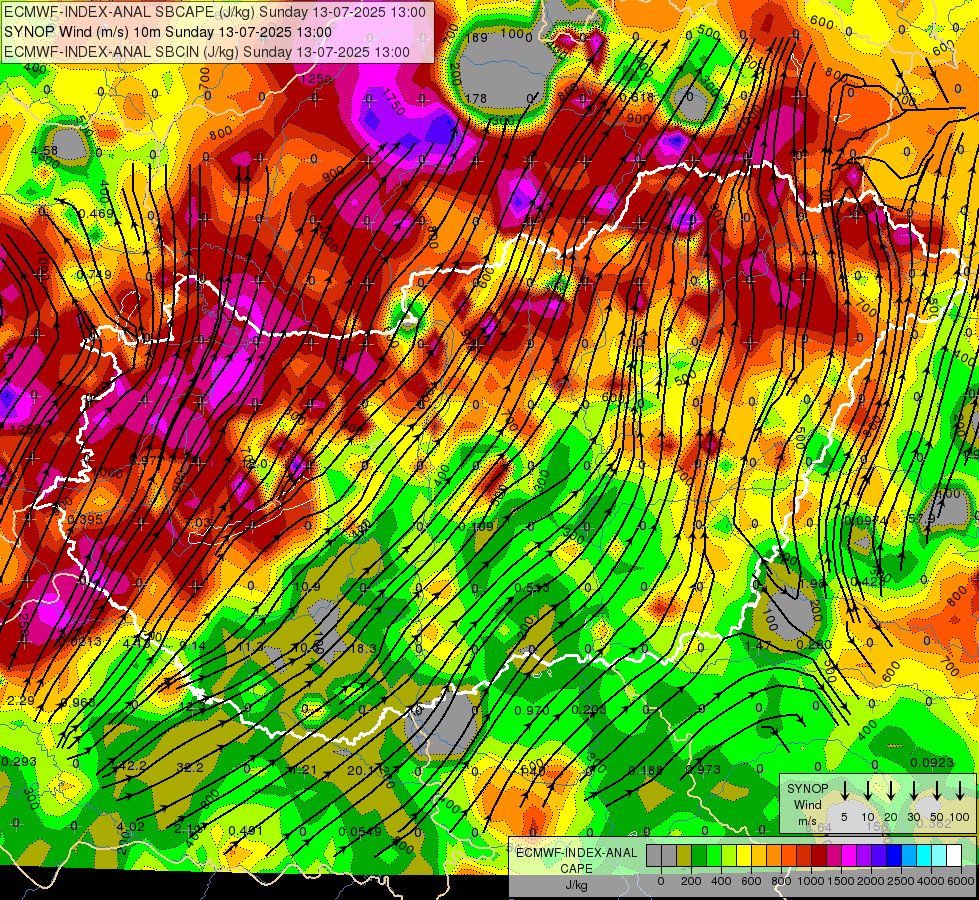Screen dimensions: 979x900
Task: Select the pure blue CAPE legend swatch
Action: [x=894, y=856]
